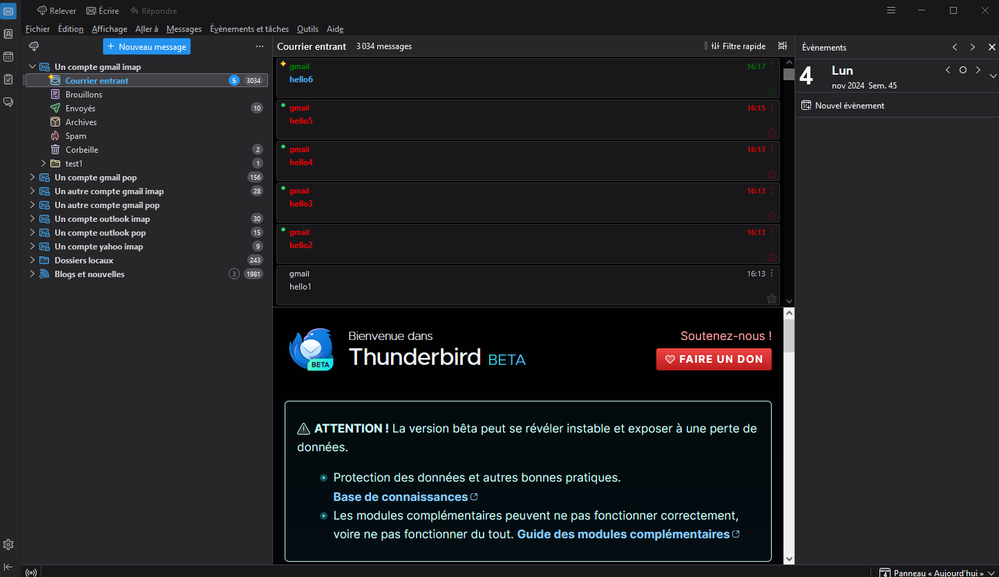999x577 pixels.
Task: Select the Corbeille folder
Action: [x=81, y=149]
